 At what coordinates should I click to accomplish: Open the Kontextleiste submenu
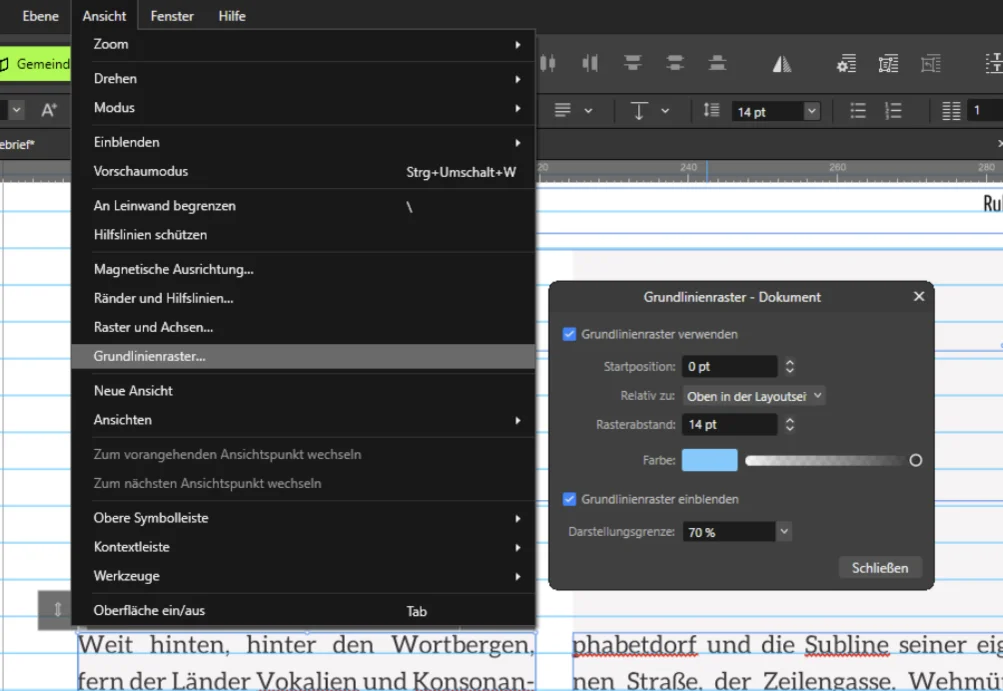(304, 547)
